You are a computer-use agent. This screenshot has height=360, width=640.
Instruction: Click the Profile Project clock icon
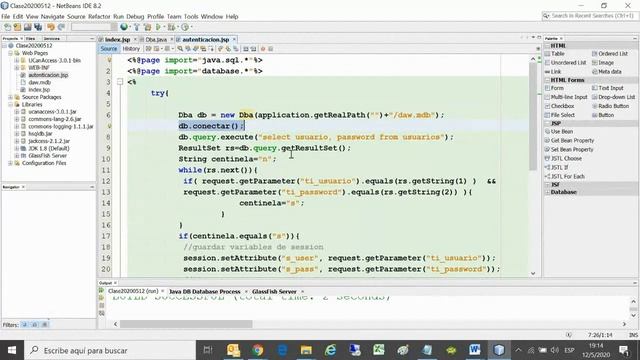185,27
